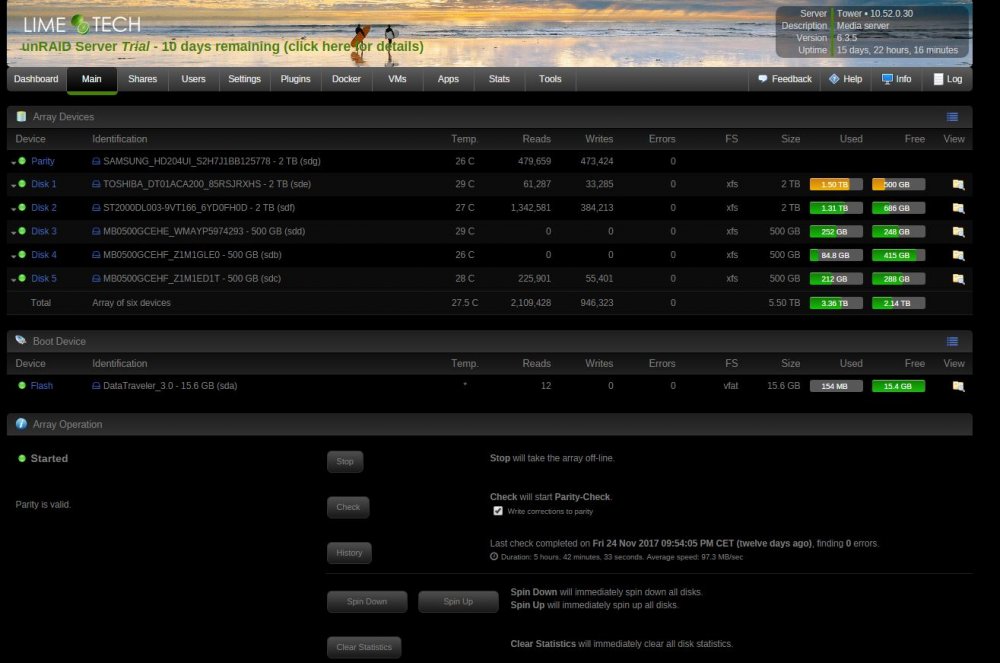Select the Main tab

tap(92, 80)
